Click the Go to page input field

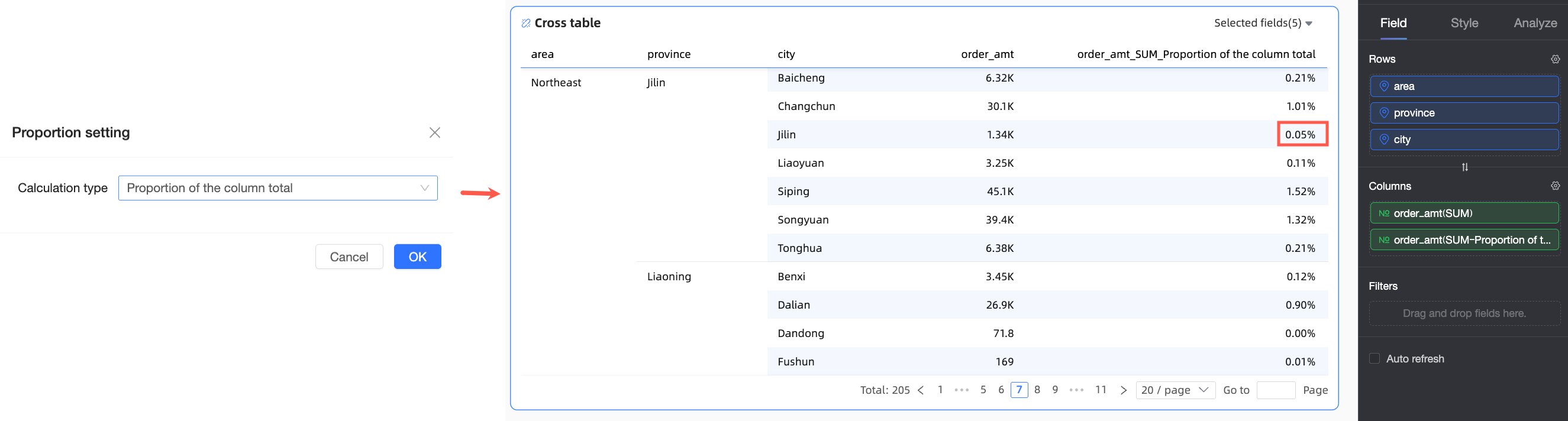point(1275,390)
